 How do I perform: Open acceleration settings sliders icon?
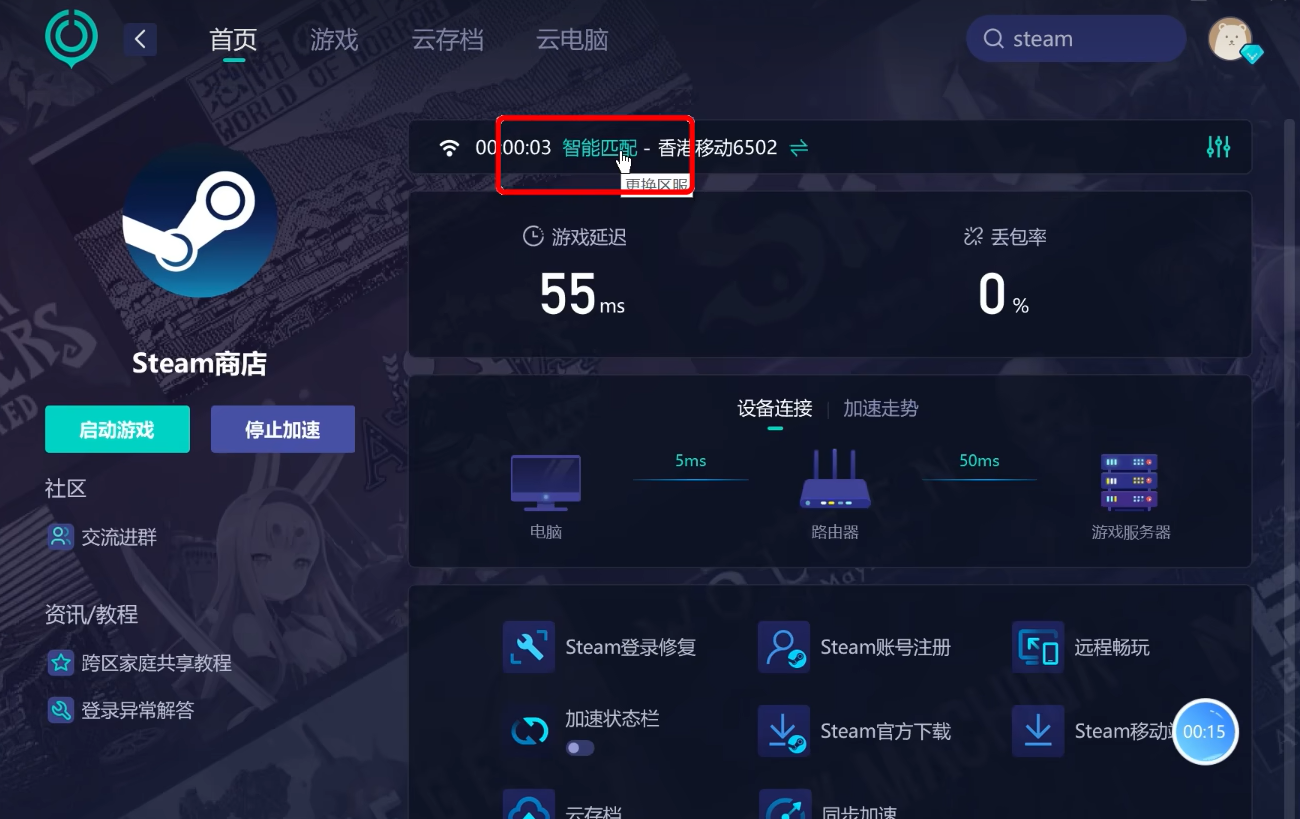[1218, 147]
